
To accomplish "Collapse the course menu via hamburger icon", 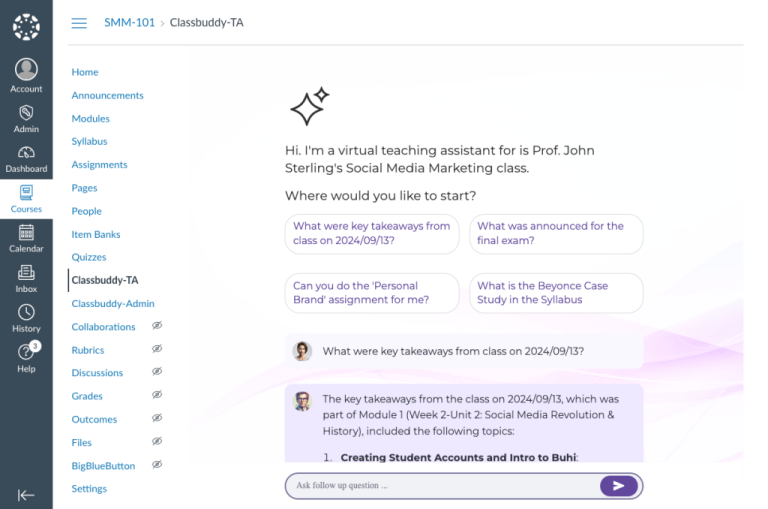I will (79, 23).
